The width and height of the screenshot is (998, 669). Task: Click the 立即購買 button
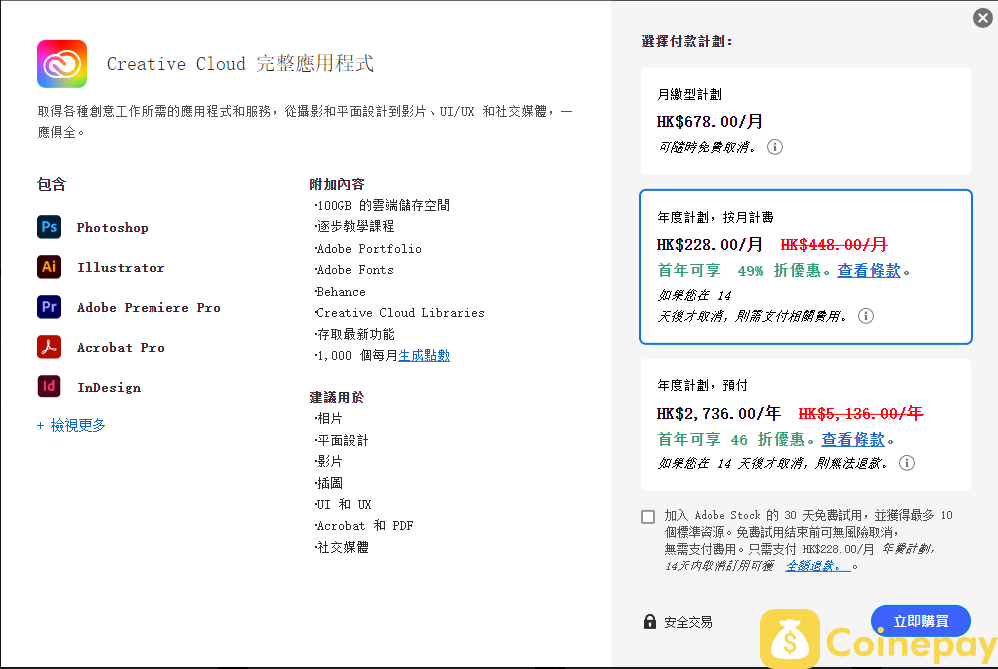(x=920, y=621)
